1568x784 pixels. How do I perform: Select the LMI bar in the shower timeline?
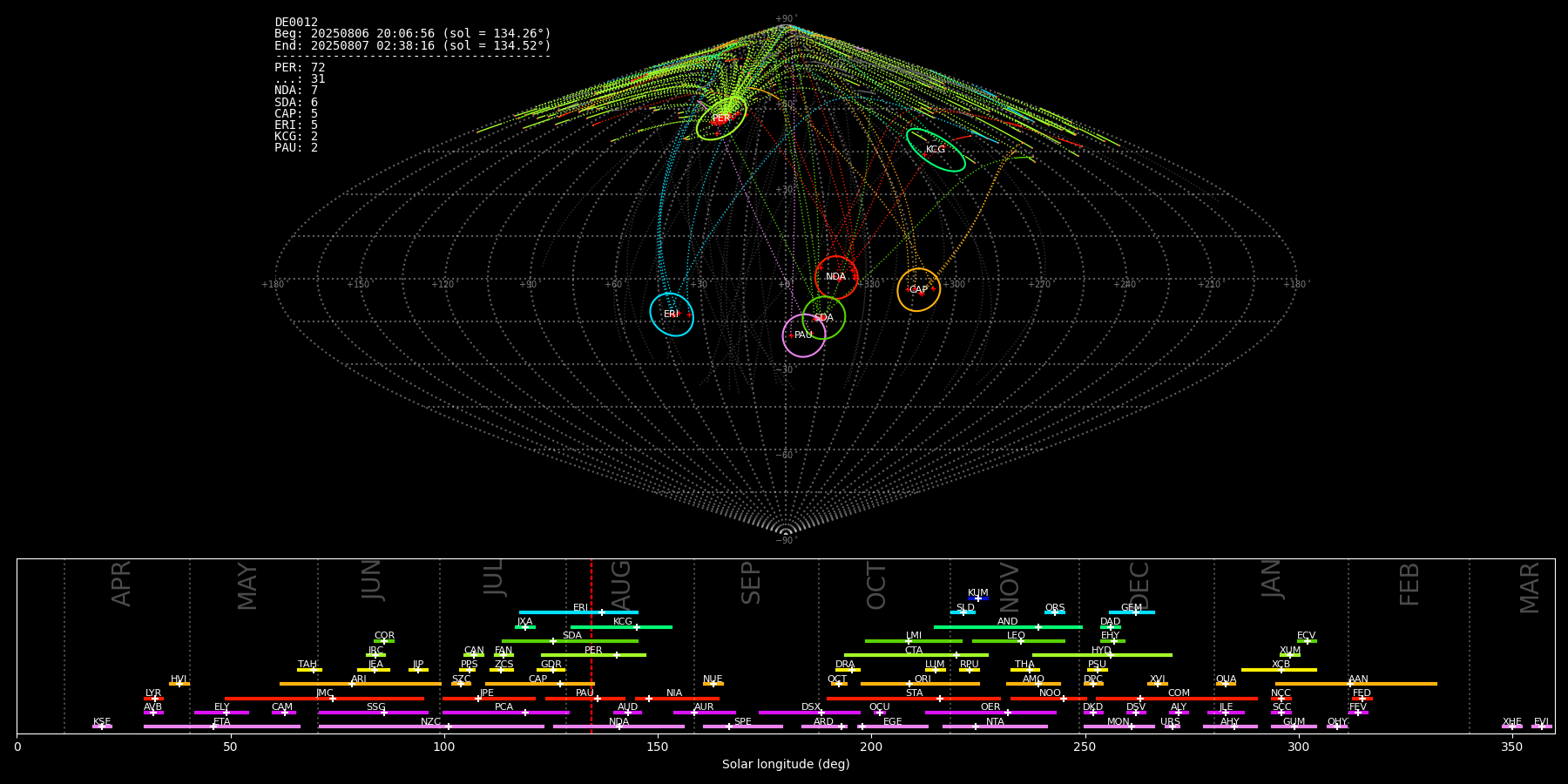[x=914, y=641]
